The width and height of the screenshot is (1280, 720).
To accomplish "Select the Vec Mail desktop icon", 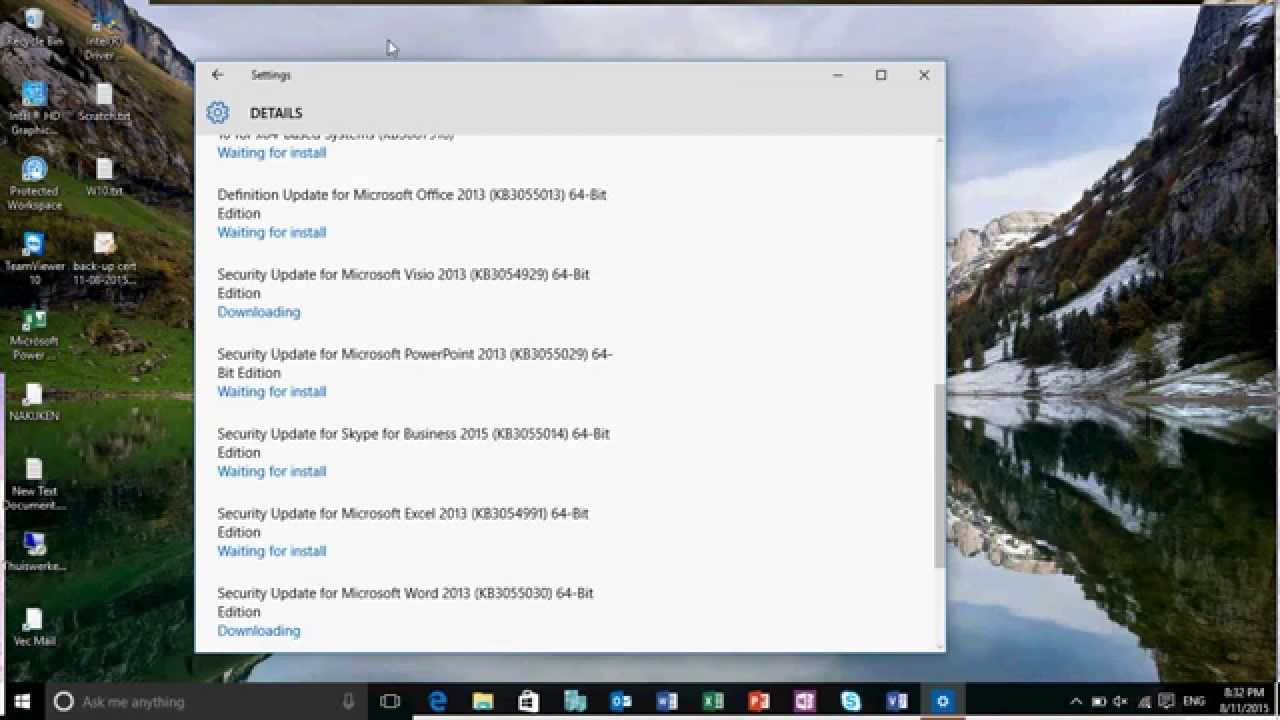I will (x=34, y=627).
